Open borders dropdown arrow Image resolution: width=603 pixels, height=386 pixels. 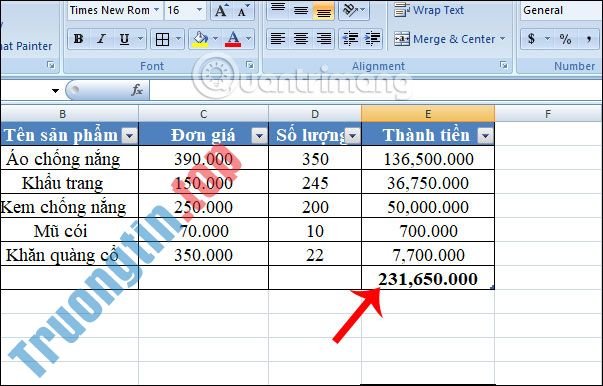[178, 39]
